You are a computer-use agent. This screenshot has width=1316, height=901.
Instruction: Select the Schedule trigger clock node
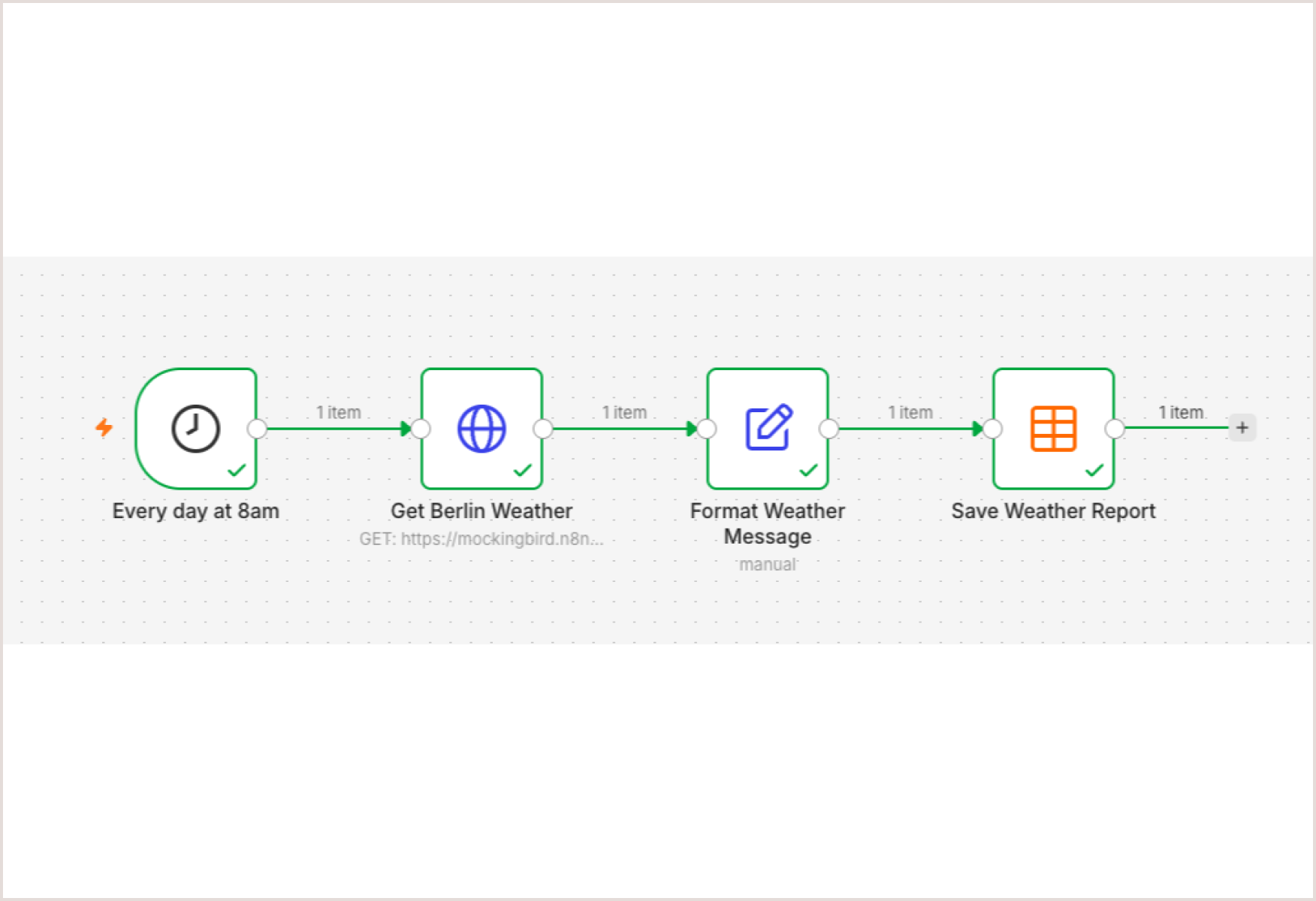pyautogui.click(x=196, y=429)
